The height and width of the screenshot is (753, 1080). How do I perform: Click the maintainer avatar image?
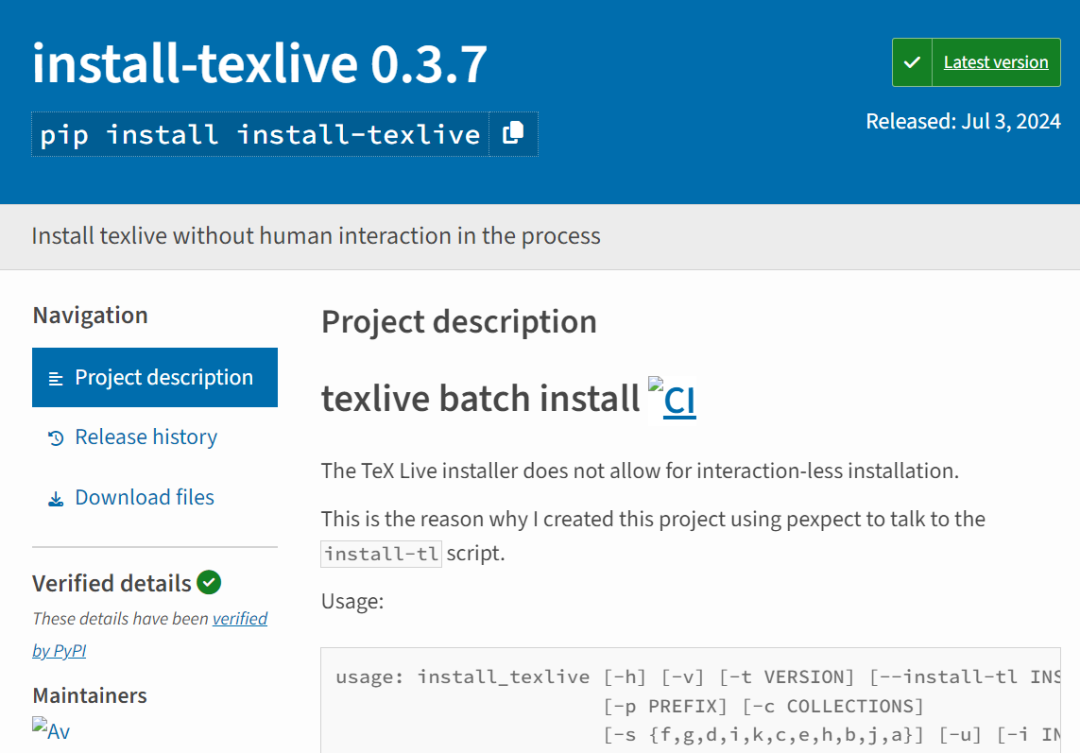click(51, 730)
